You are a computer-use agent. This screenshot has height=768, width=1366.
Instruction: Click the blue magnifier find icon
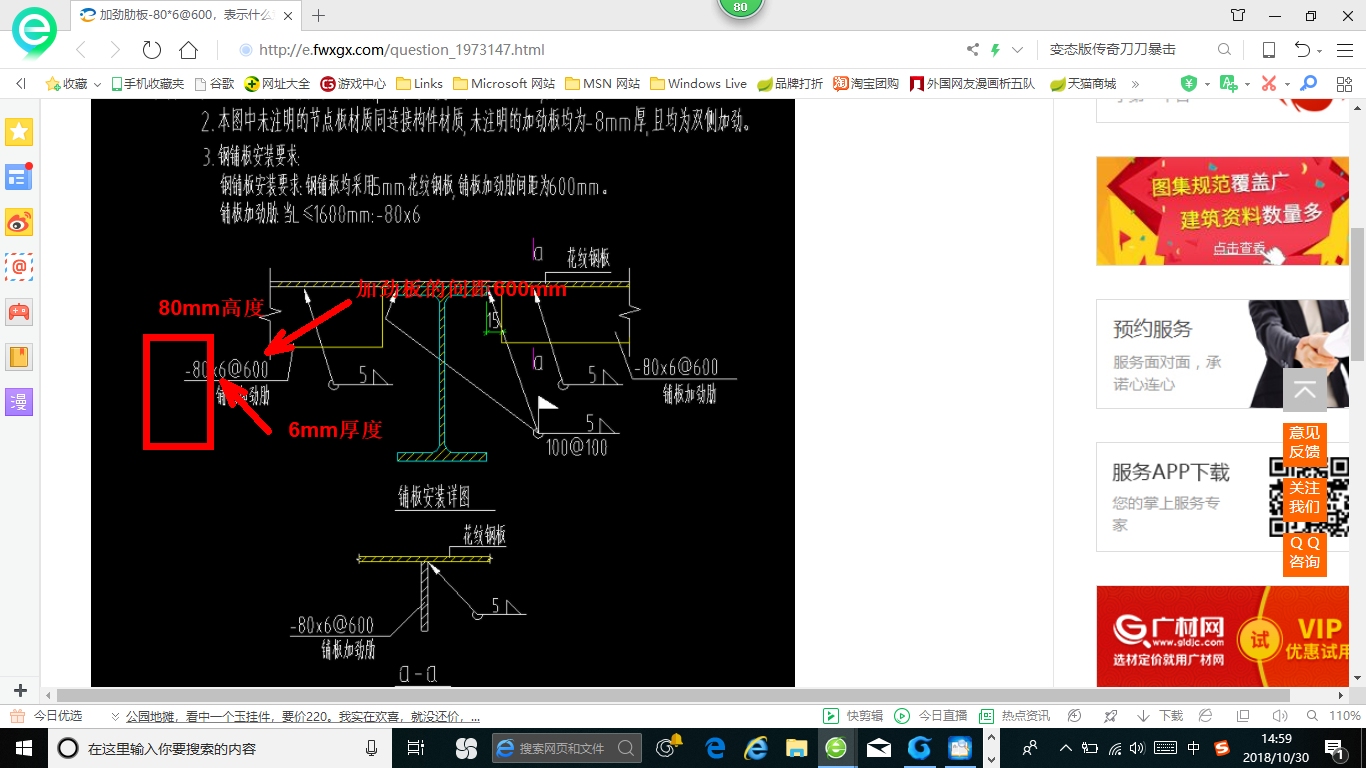click(x=1308, y=84)
